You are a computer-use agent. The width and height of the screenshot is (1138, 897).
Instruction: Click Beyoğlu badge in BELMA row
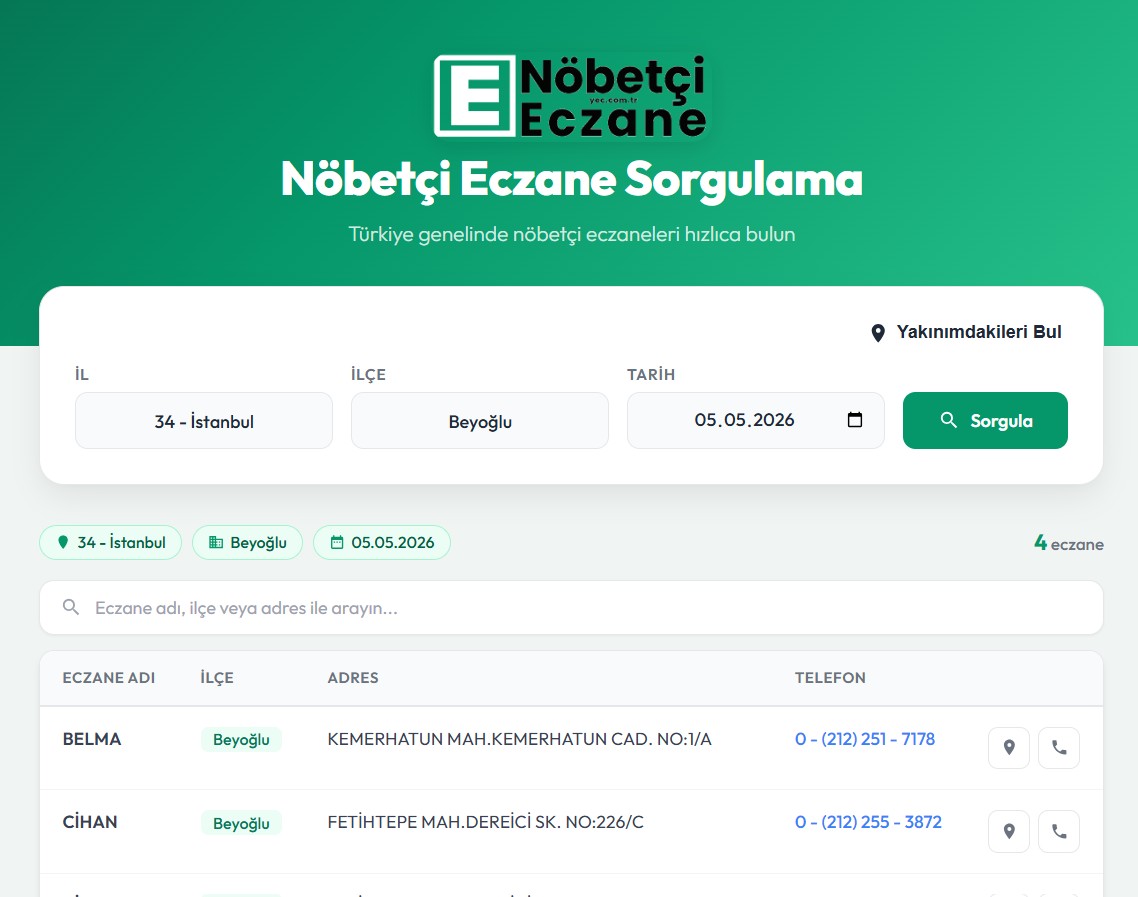point(241,740)
